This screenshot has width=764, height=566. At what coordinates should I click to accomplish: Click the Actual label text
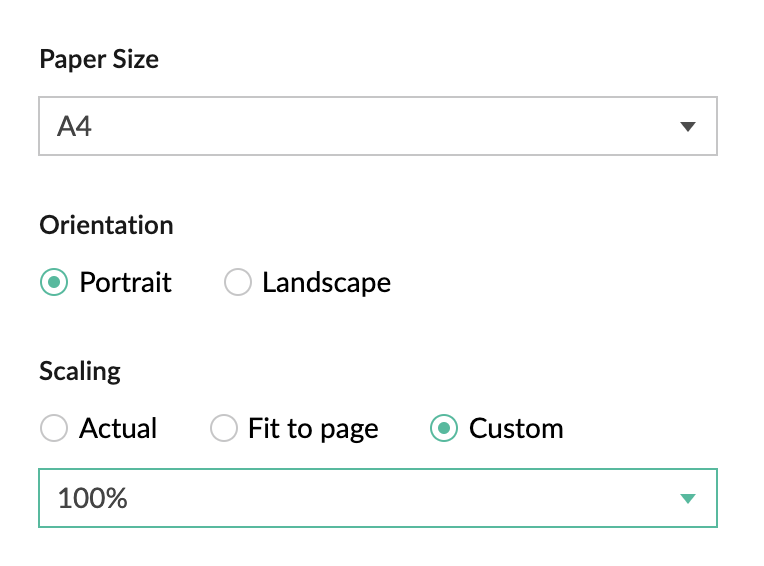click(x=118, y=429)
